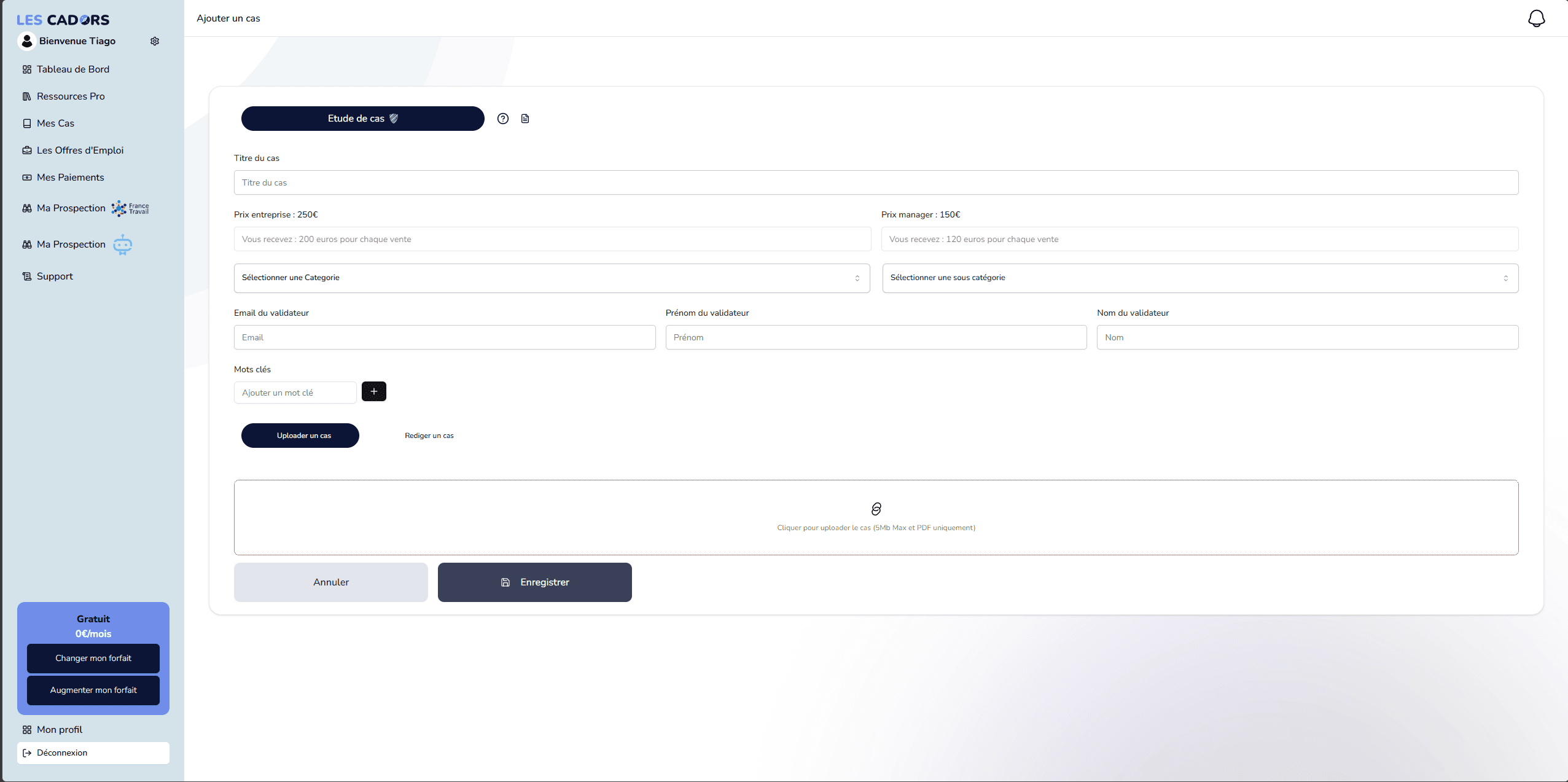Click the upload link icon in dropzone
The height and width of the screenshot is (782, 1568).
pyautogui.click(x=876, y=509)
